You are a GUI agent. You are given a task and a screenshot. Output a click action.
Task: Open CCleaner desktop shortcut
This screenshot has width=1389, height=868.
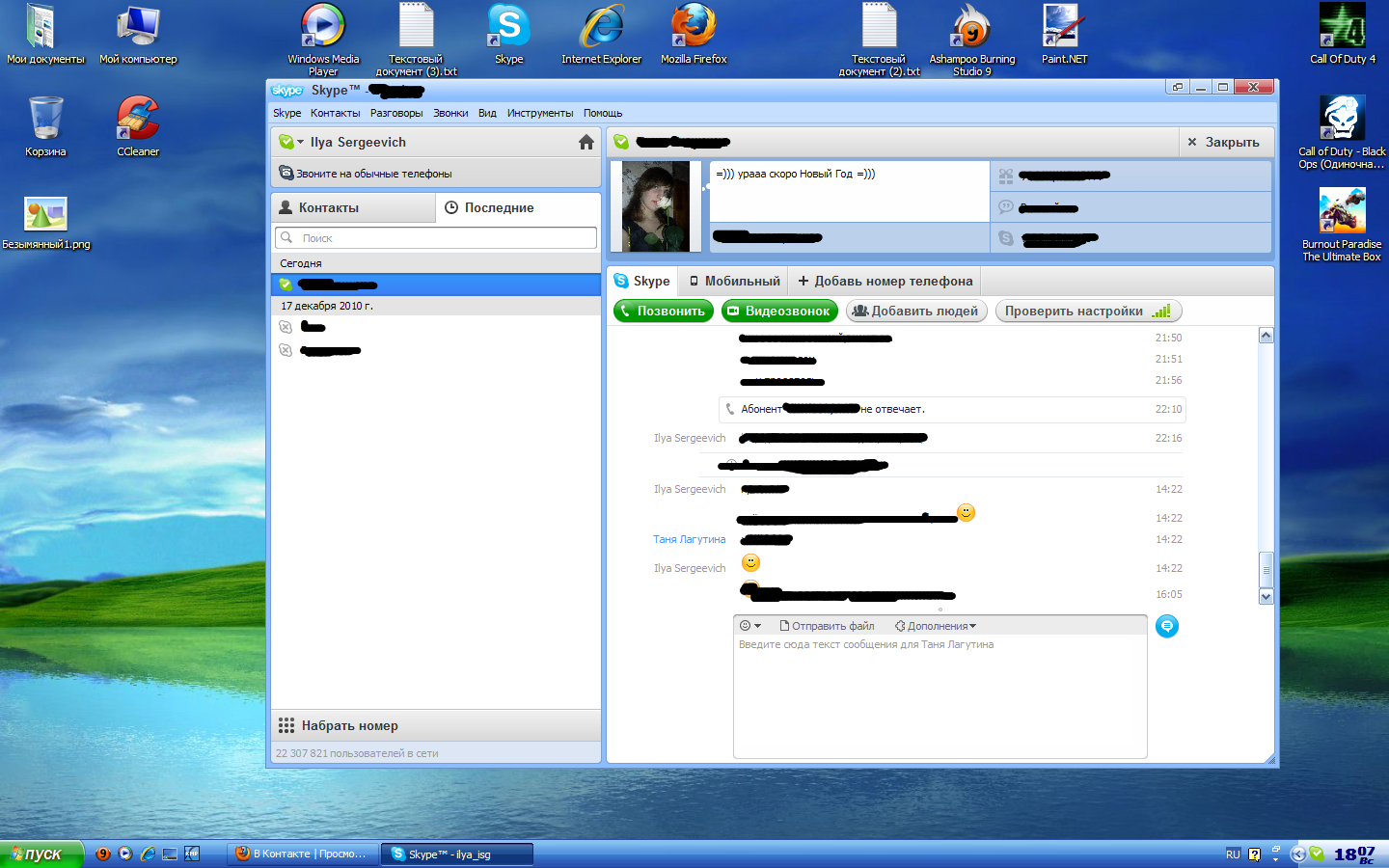click(x=138, y=126)
